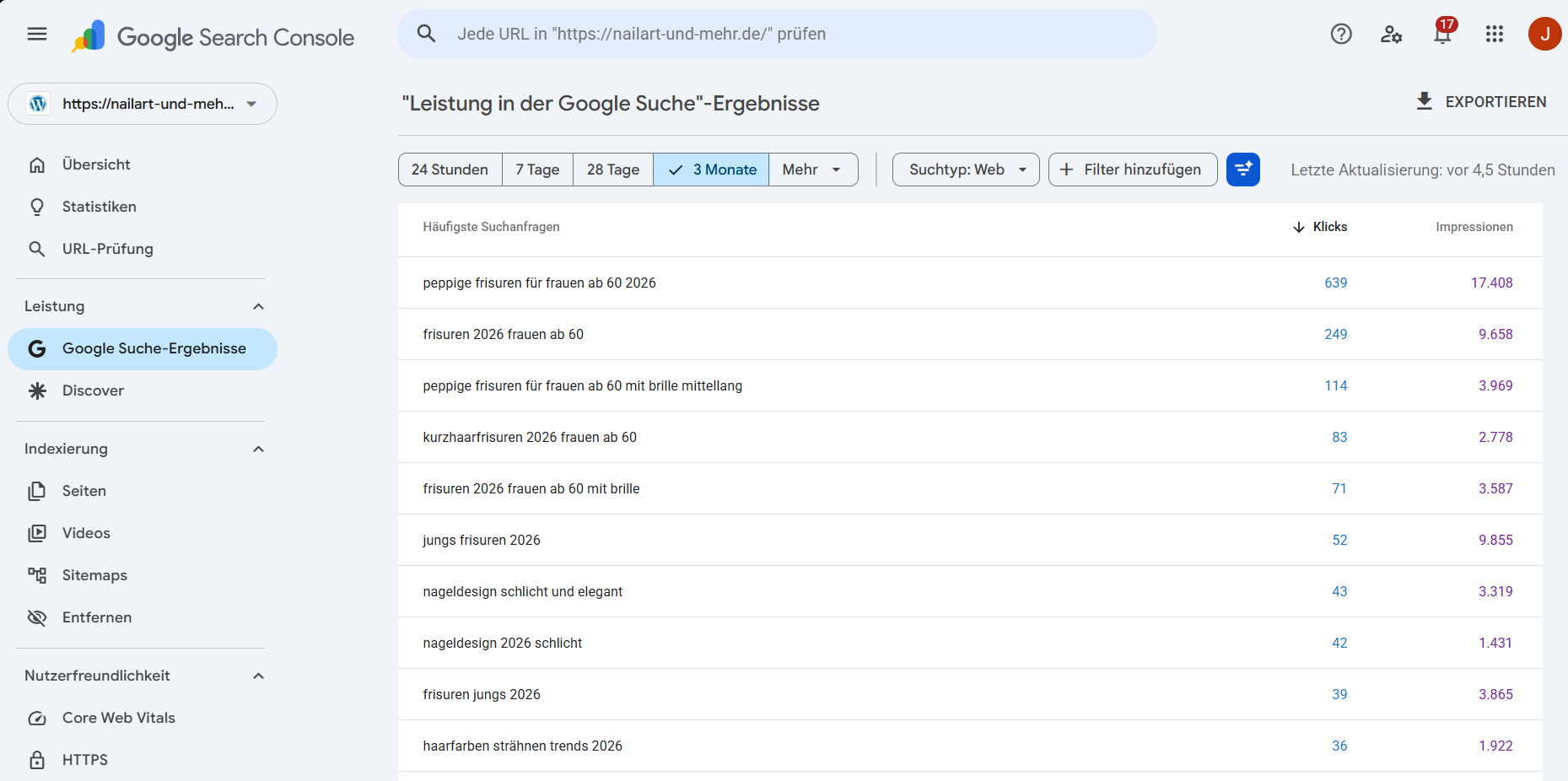Open the account avatar J

coord(1545,34)
